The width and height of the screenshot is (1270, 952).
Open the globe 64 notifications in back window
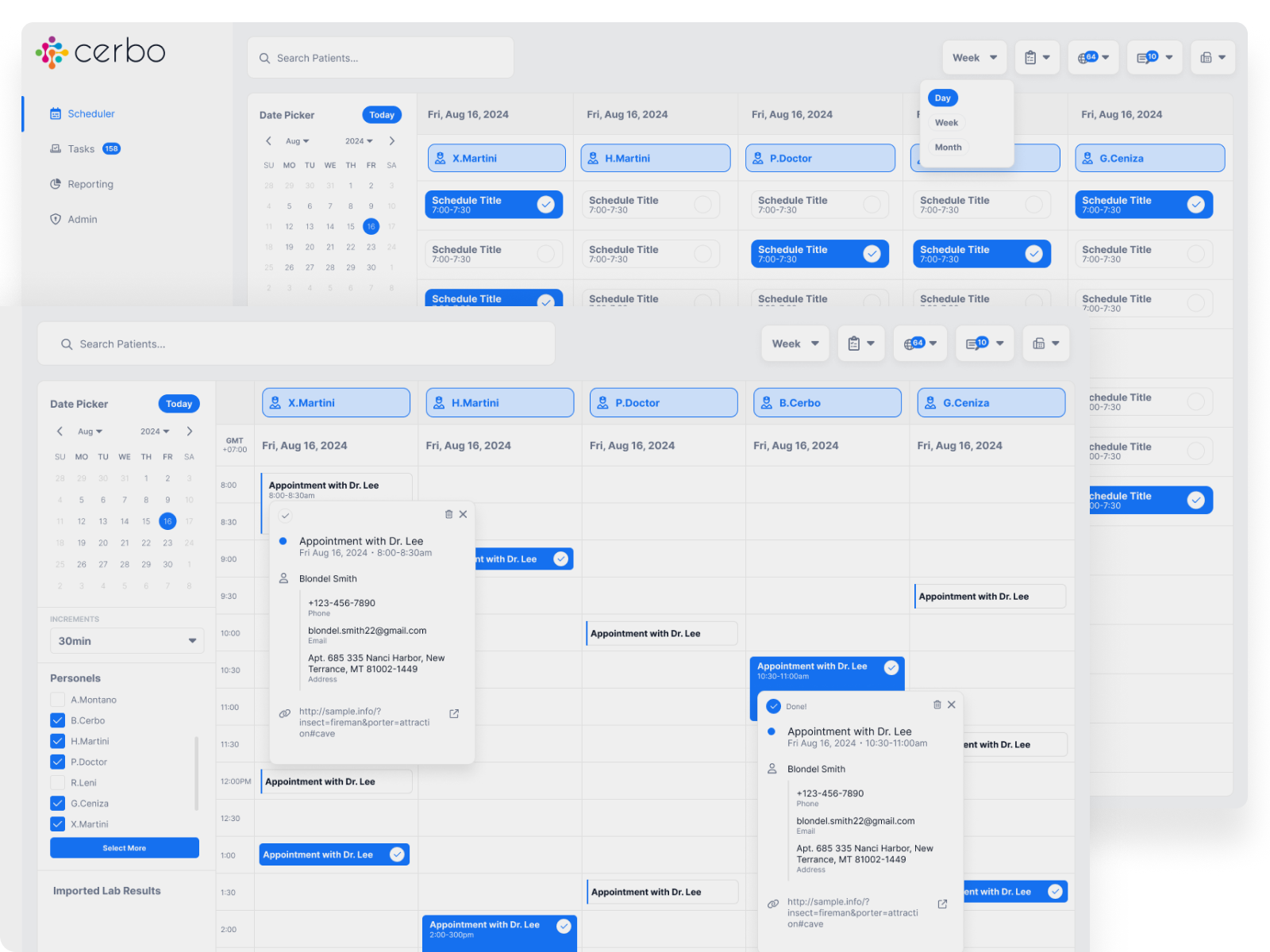click(1093, 58)
